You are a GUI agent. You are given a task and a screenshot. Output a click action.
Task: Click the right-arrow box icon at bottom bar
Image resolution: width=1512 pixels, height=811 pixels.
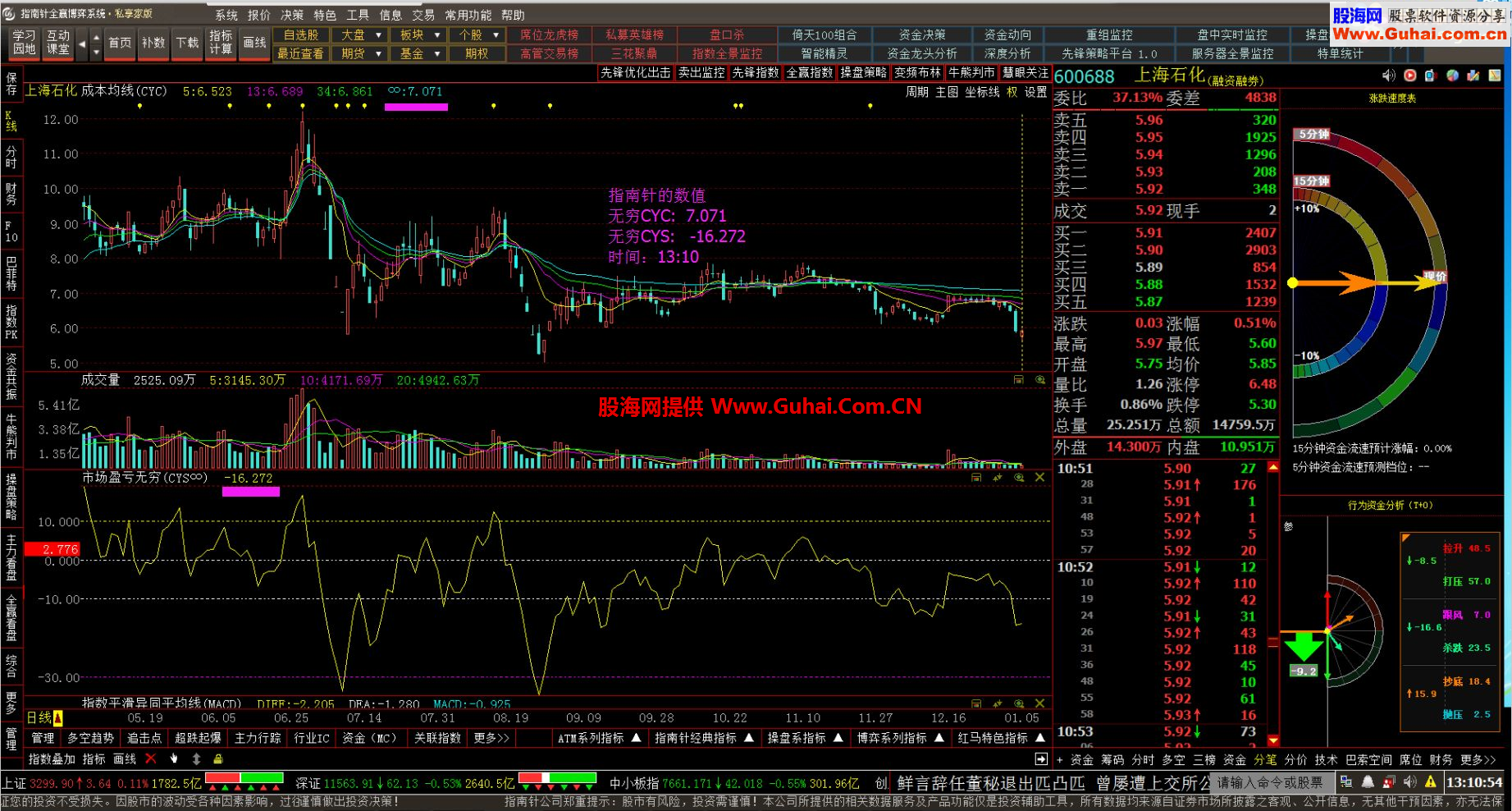(x=1041, y=758)
